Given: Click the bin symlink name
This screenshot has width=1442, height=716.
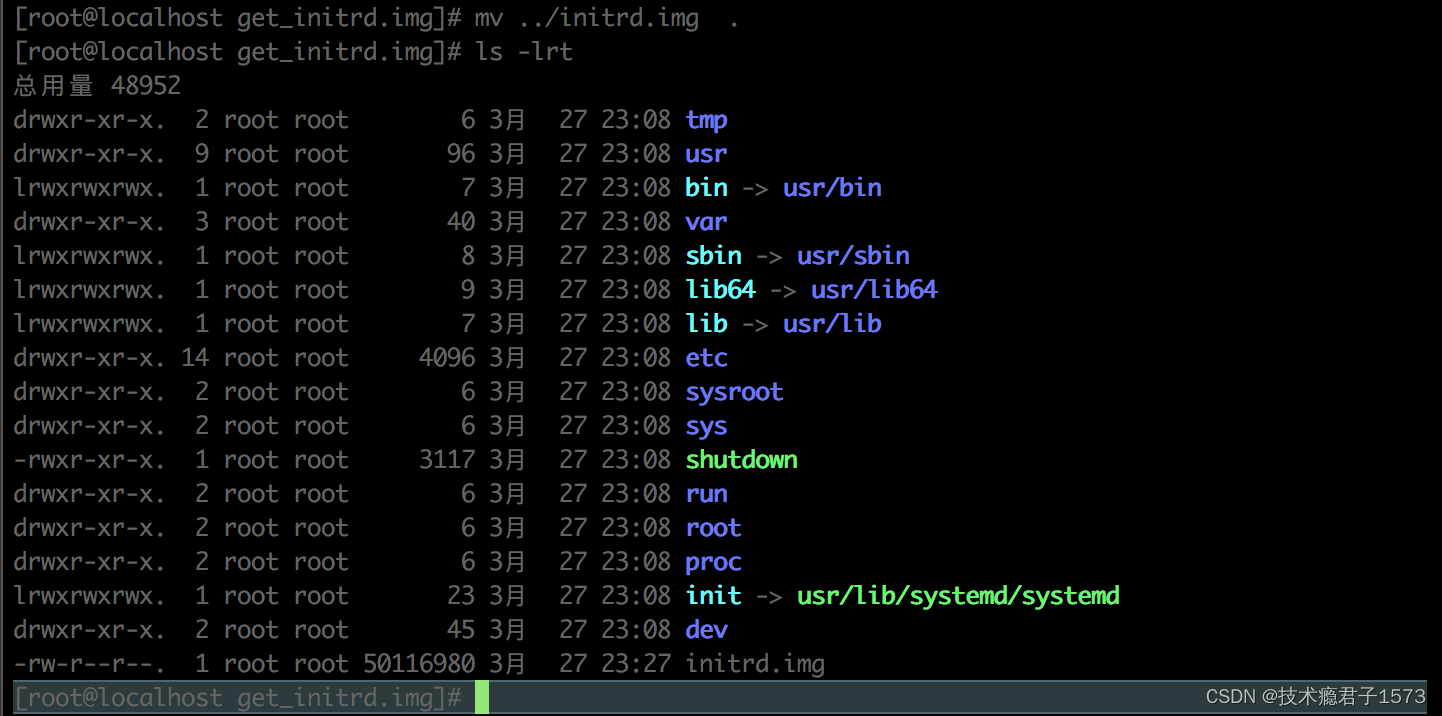Looking at the screenshot, I should (706, 187).
